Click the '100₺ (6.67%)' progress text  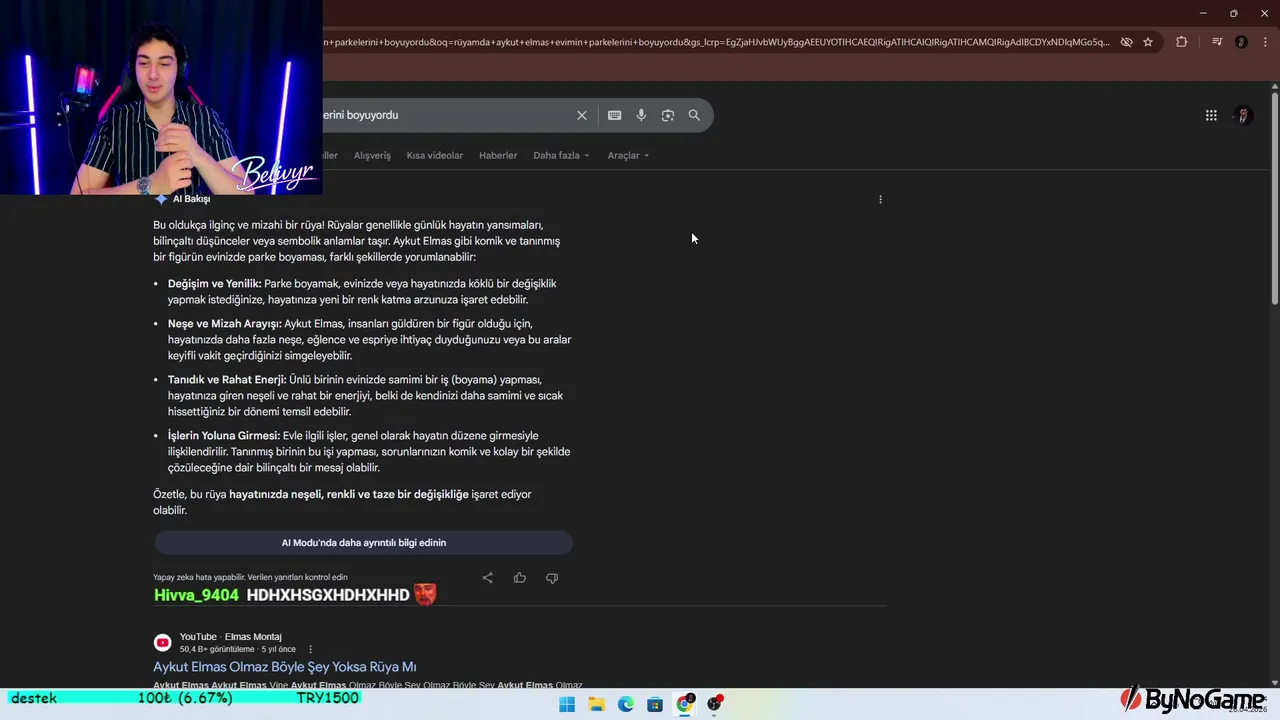pyautogui.click(x=185, y=698)
